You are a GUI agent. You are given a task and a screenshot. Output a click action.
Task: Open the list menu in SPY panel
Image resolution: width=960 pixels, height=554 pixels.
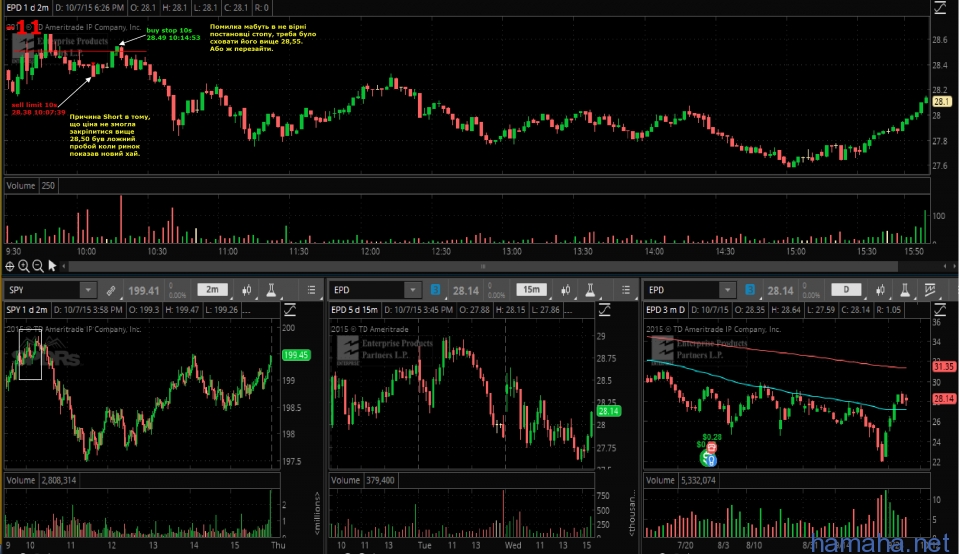click(x=312, y=290)
